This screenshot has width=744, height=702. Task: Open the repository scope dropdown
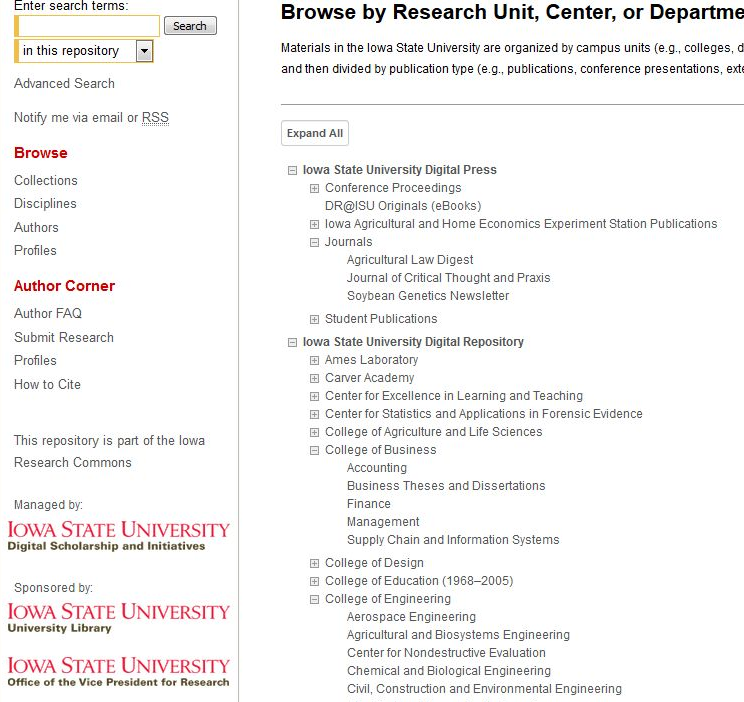144,51
